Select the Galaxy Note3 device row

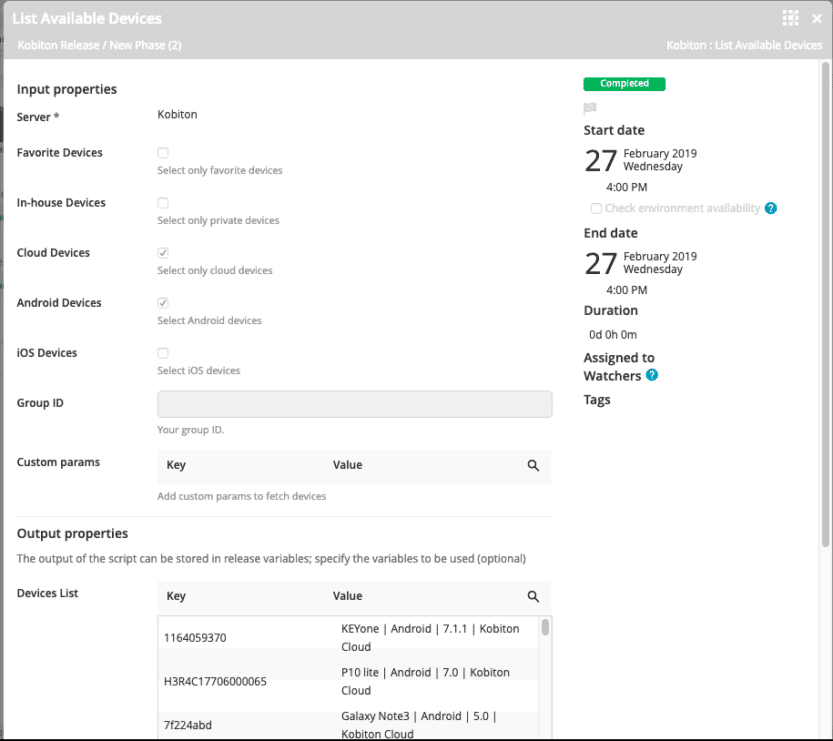(x=350, y=725)
